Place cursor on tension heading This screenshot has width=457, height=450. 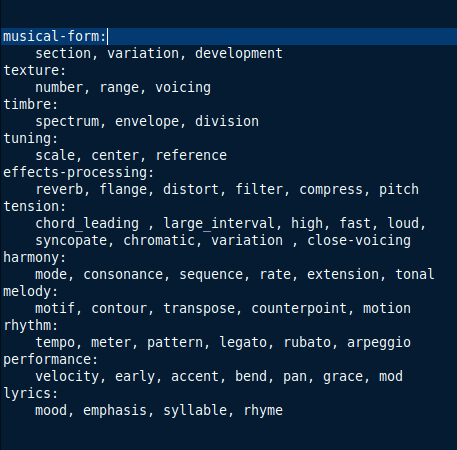tap(35, 206)
